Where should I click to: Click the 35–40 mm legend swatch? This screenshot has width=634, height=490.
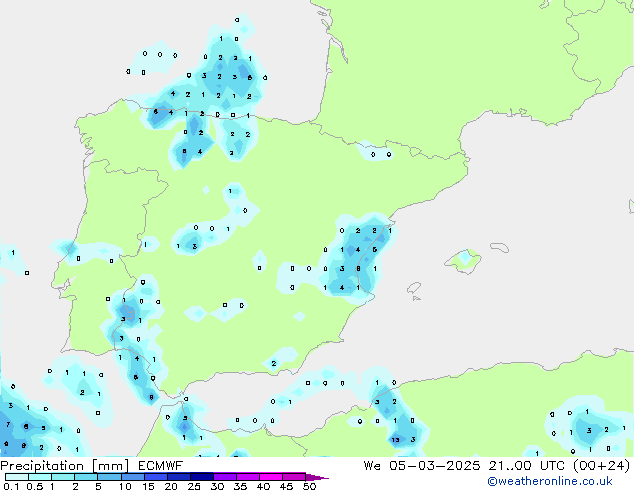pos(247,477)
